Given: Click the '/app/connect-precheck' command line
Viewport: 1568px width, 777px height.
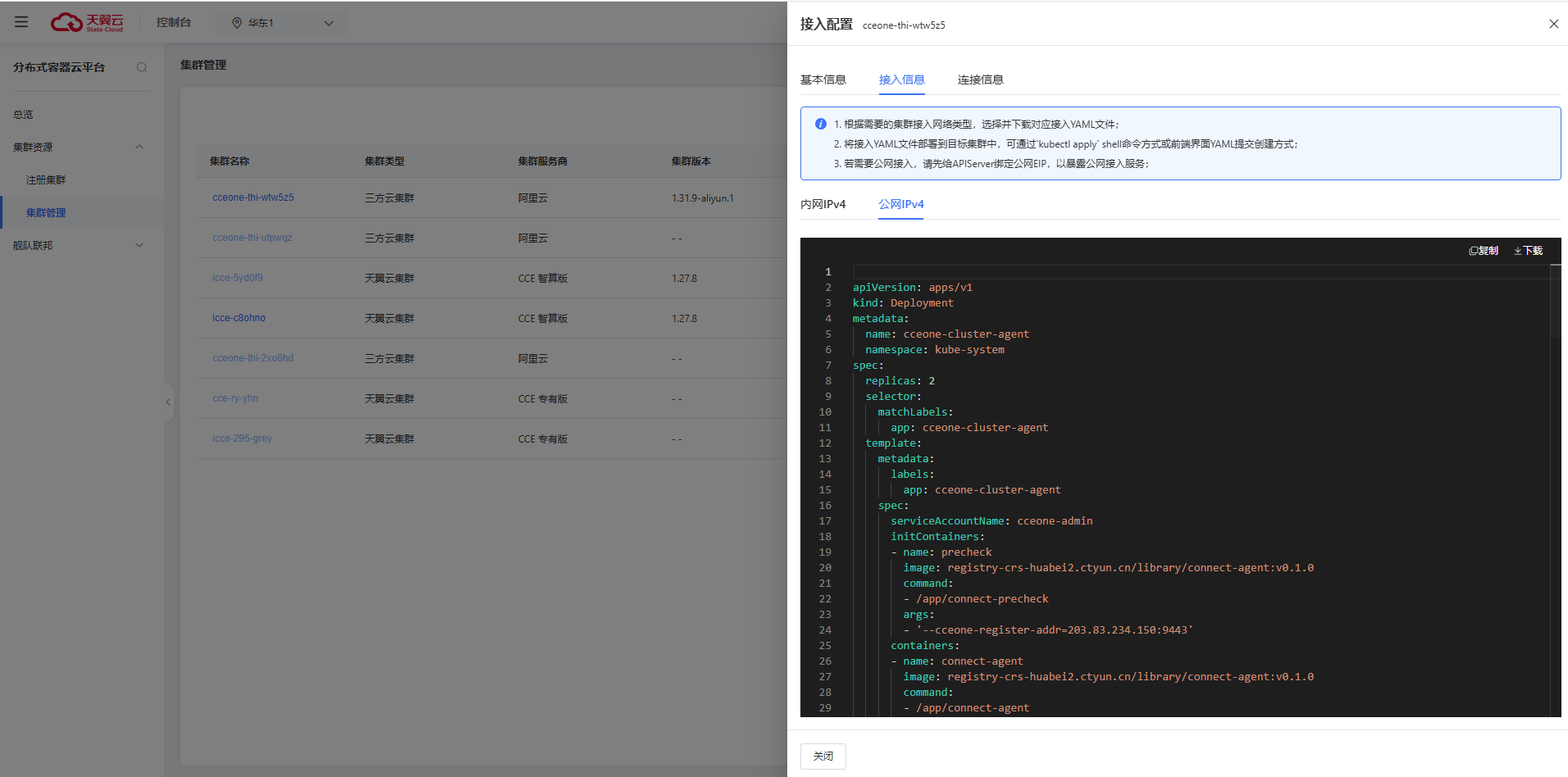Looking at the screenshot, I should click(x=976, y=599).
